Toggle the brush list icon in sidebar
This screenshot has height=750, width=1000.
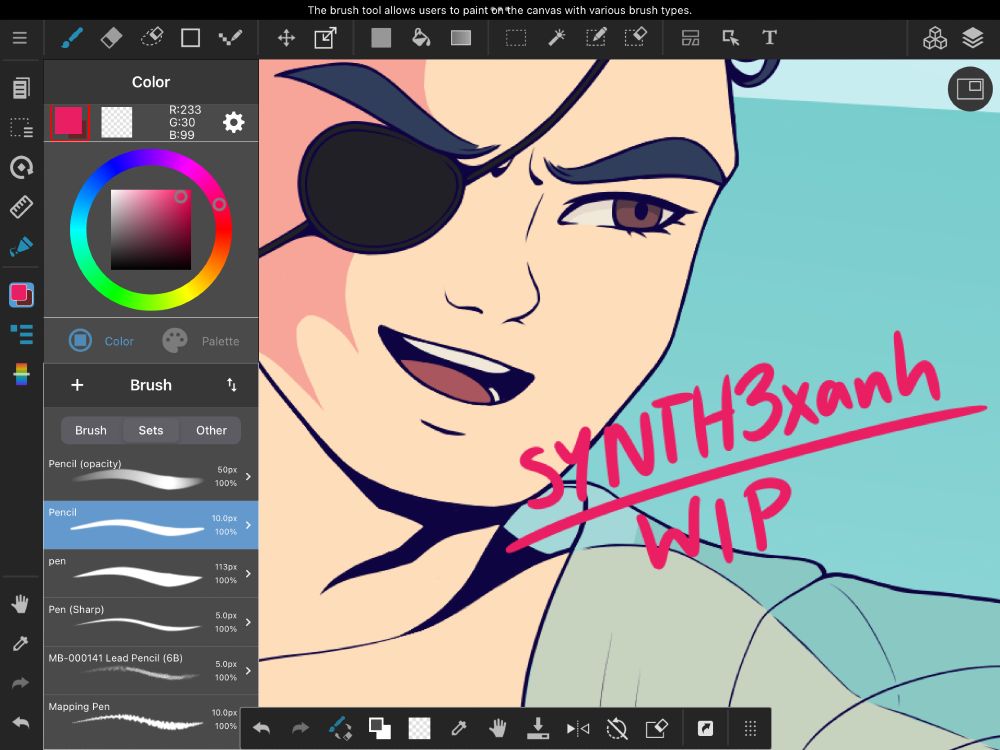(x=21, y=334)
